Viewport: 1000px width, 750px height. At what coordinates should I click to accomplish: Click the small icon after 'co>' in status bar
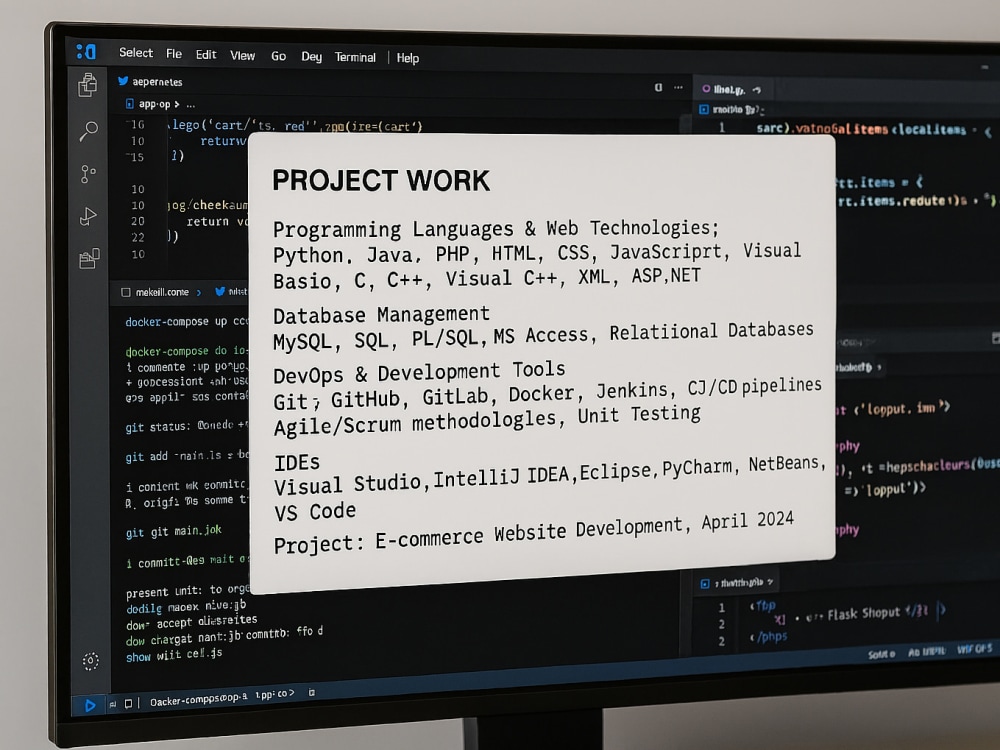(x=311, y=692)
